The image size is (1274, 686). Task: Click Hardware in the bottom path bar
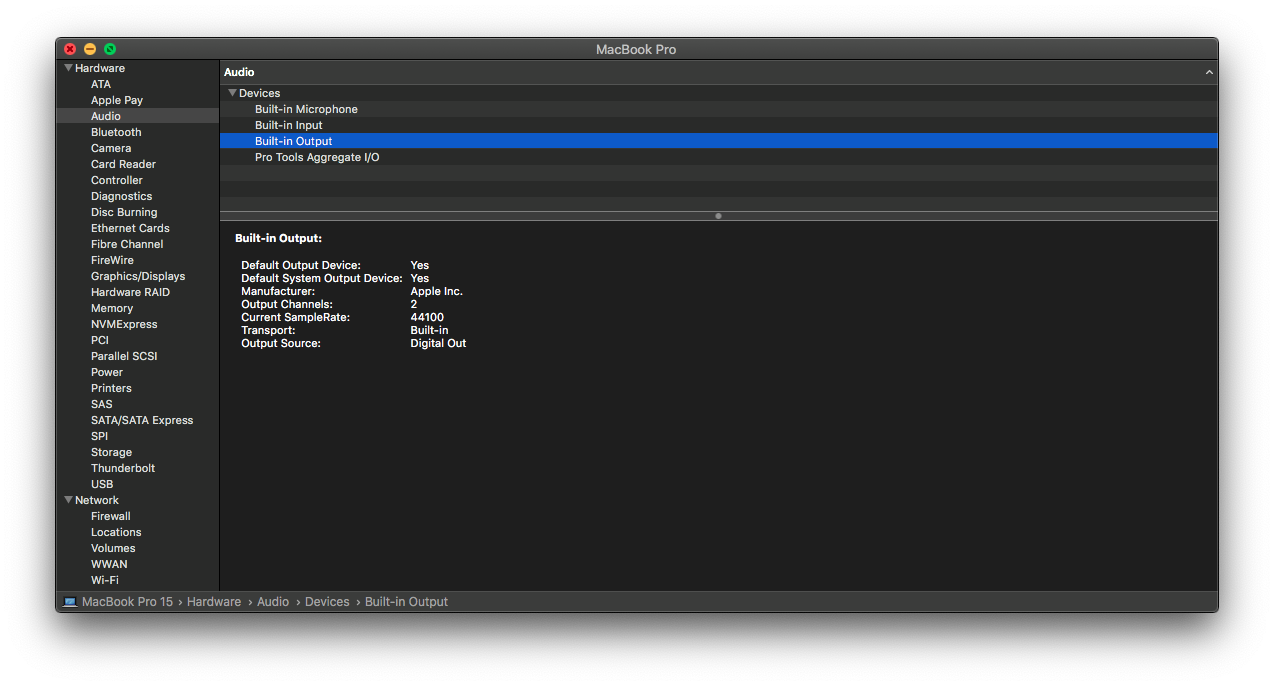(x=214, y=602)
